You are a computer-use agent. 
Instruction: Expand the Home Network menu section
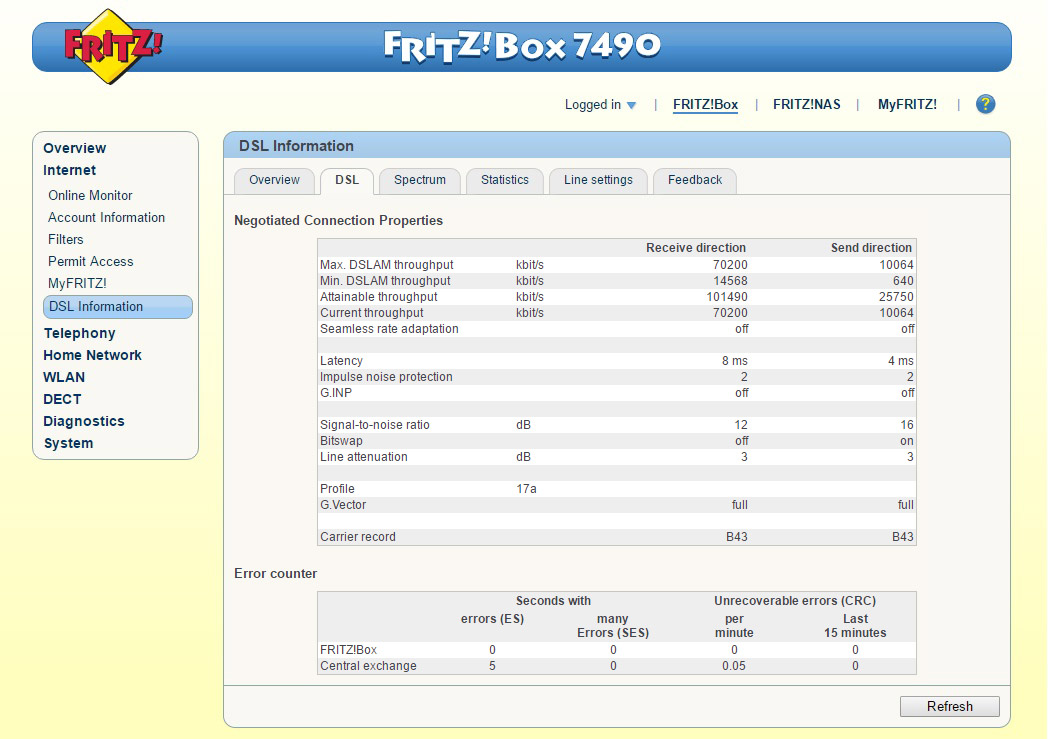(x=92, y=355)
